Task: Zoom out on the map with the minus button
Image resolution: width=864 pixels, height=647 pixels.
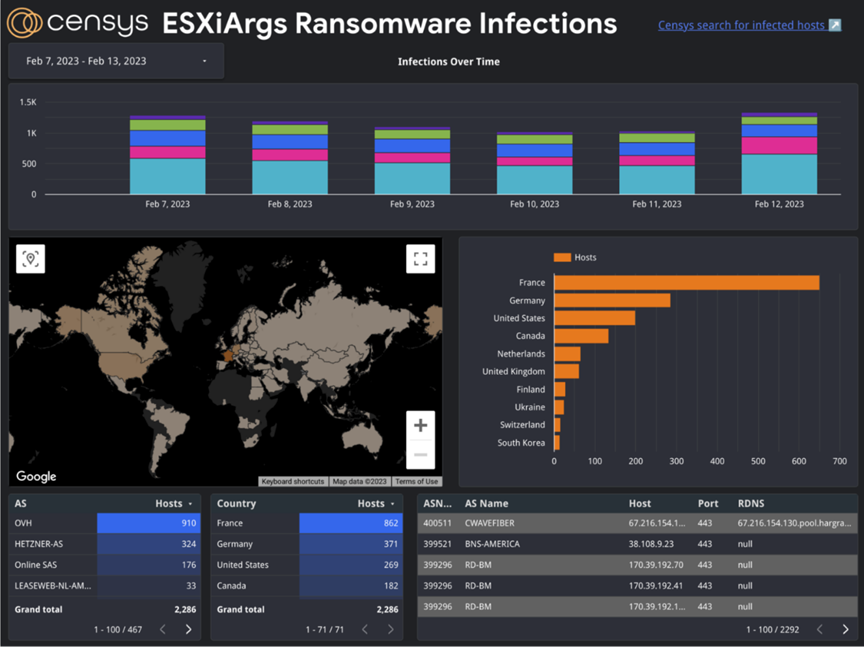Action: tap(420, 455)
